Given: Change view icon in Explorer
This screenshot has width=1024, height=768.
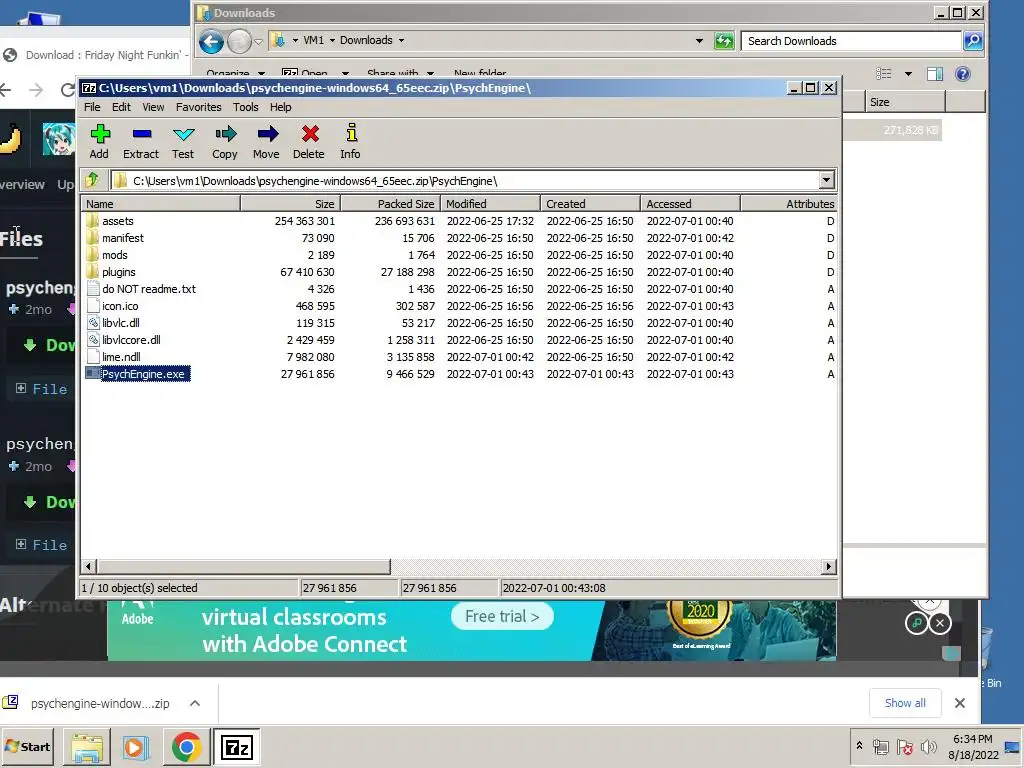Looking at the screenshot, I should [x=884, y=74].
